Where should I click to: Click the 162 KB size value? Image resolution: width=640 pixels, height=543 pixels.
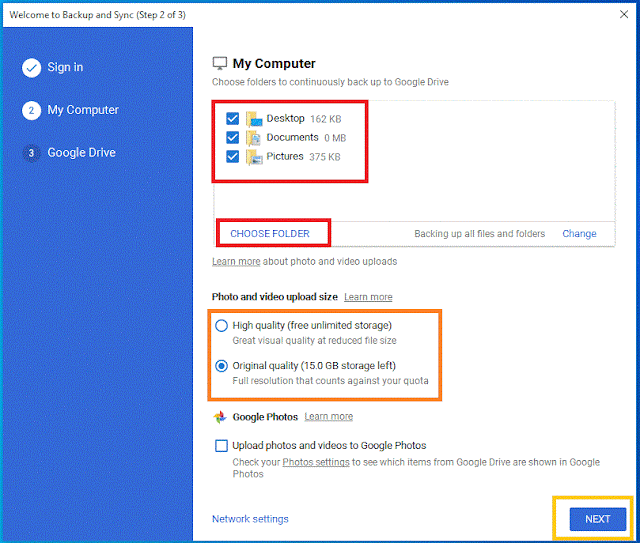pyautogui.click(x=326, y=119)
